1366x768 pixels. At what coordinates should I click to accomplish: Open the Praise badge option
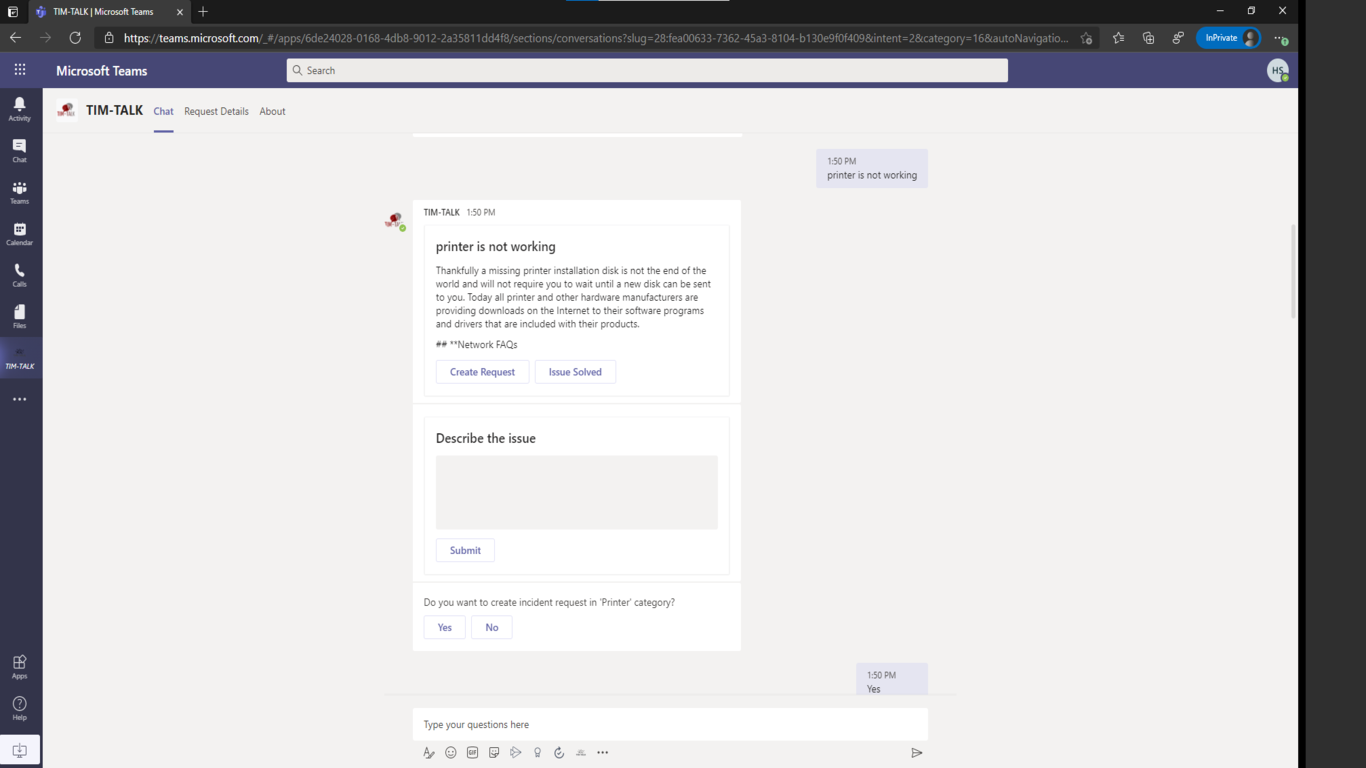click(x=537, y=753)
